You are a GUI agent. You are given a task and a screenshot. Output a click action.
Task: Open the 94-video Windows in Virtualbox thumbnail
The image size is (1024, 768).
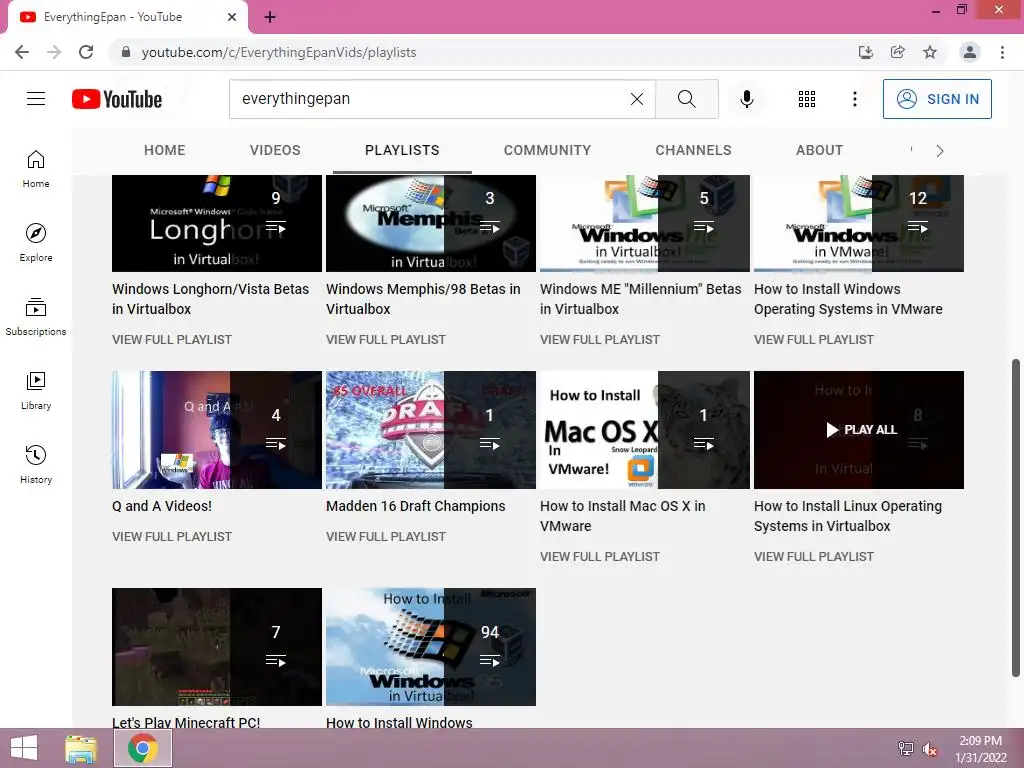point(431,647)
